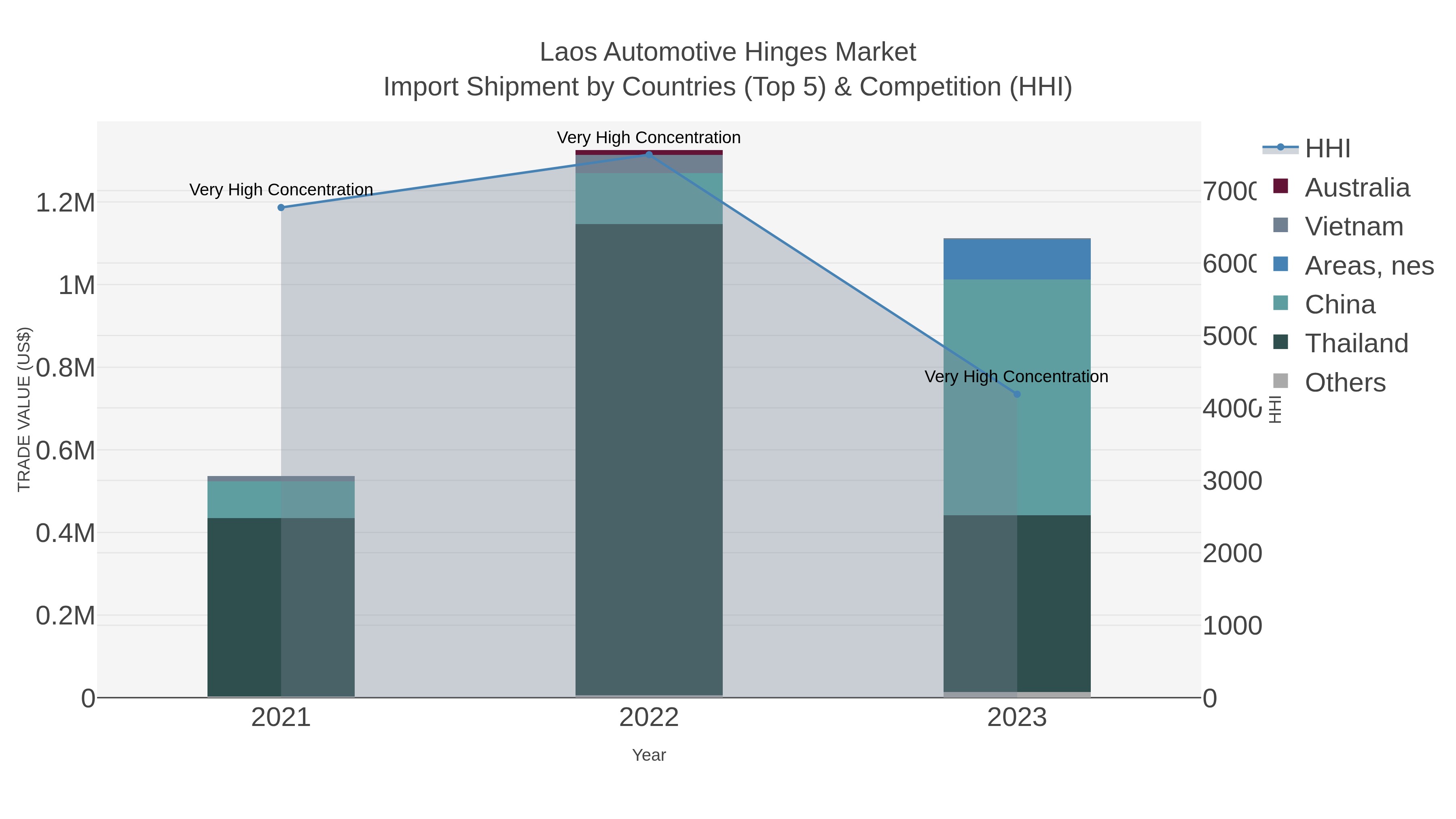
Task: Select China bar segment in 2022
Action: coord(649,199)
